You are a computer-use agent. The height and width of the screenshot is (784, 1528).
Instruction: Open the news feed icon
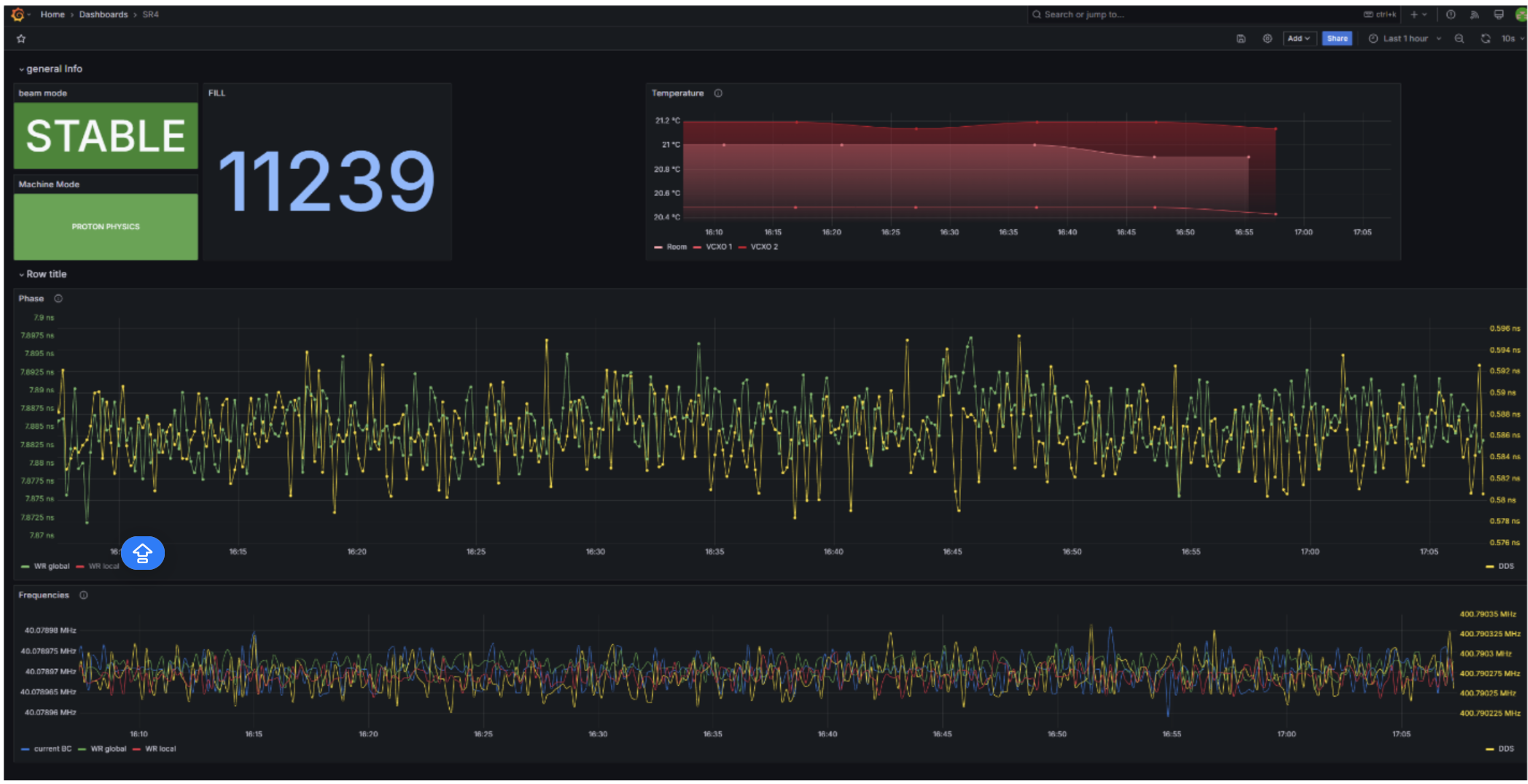[1474, 15]
